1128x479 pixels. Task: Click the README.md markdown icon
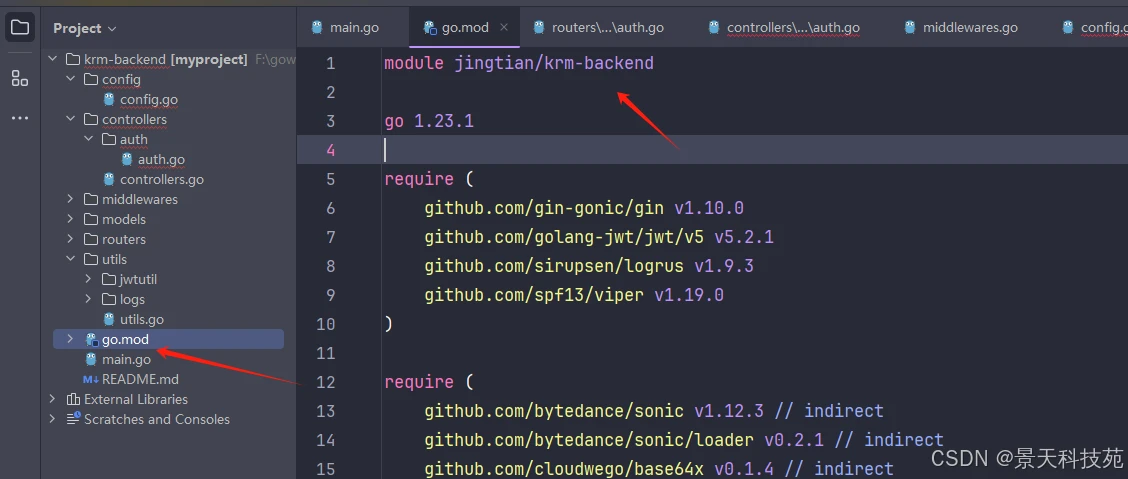tap(91, 379)
